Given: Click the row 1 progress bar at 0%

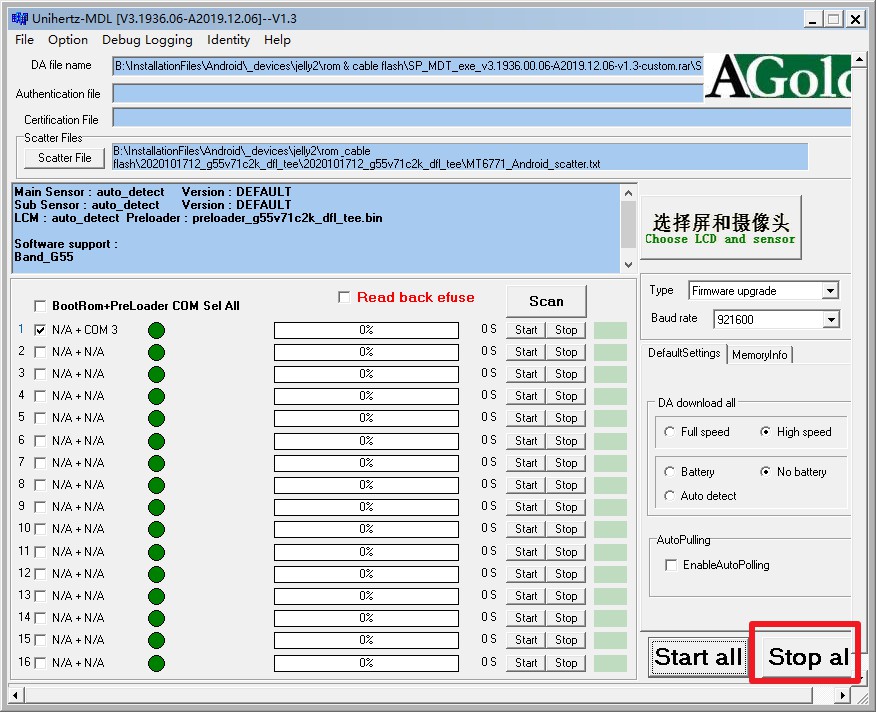Looking at the screenshot, I should tap(366, 330).
